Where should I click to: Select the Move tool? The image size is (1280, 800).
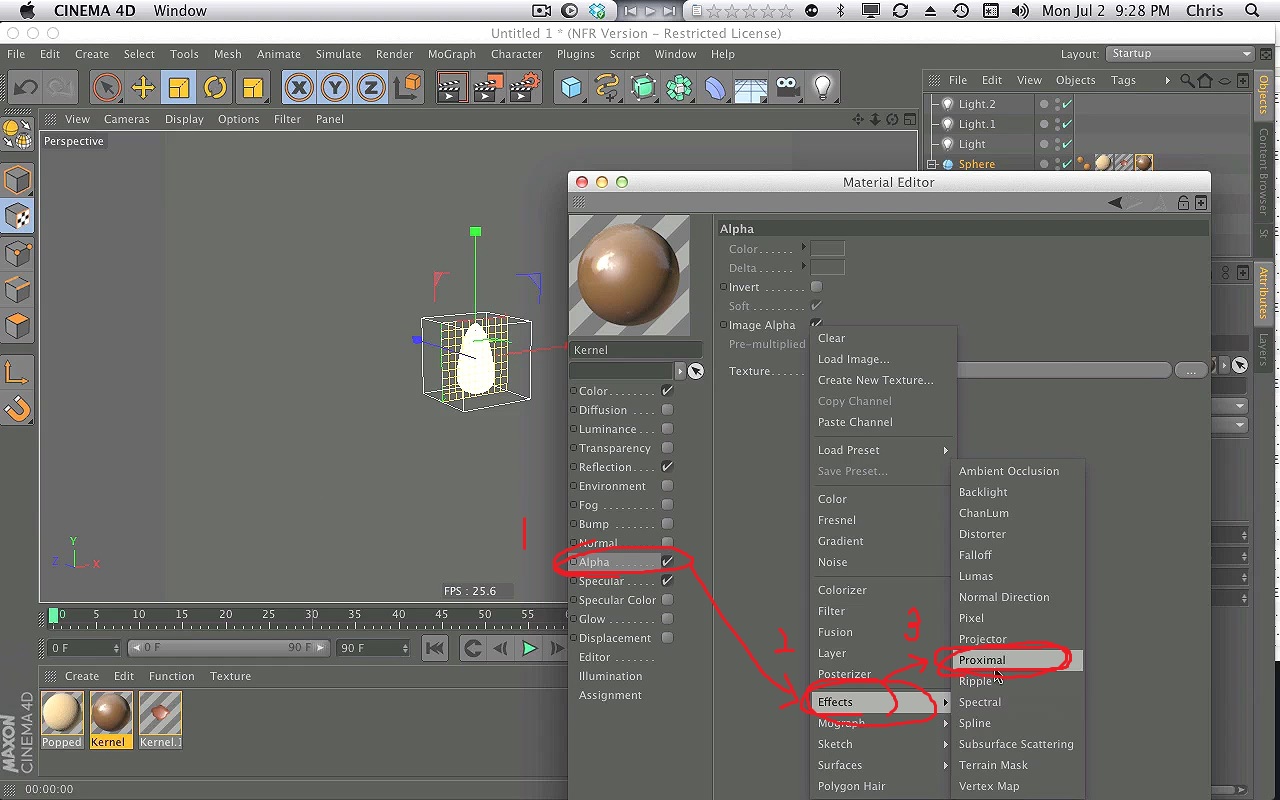(x=143, y=88)
